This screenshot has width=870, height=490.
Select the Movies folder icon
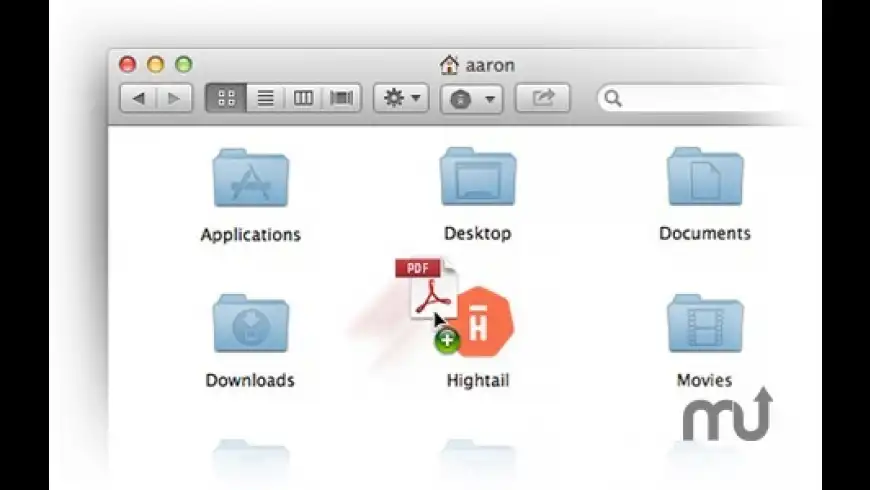[705, 324]
